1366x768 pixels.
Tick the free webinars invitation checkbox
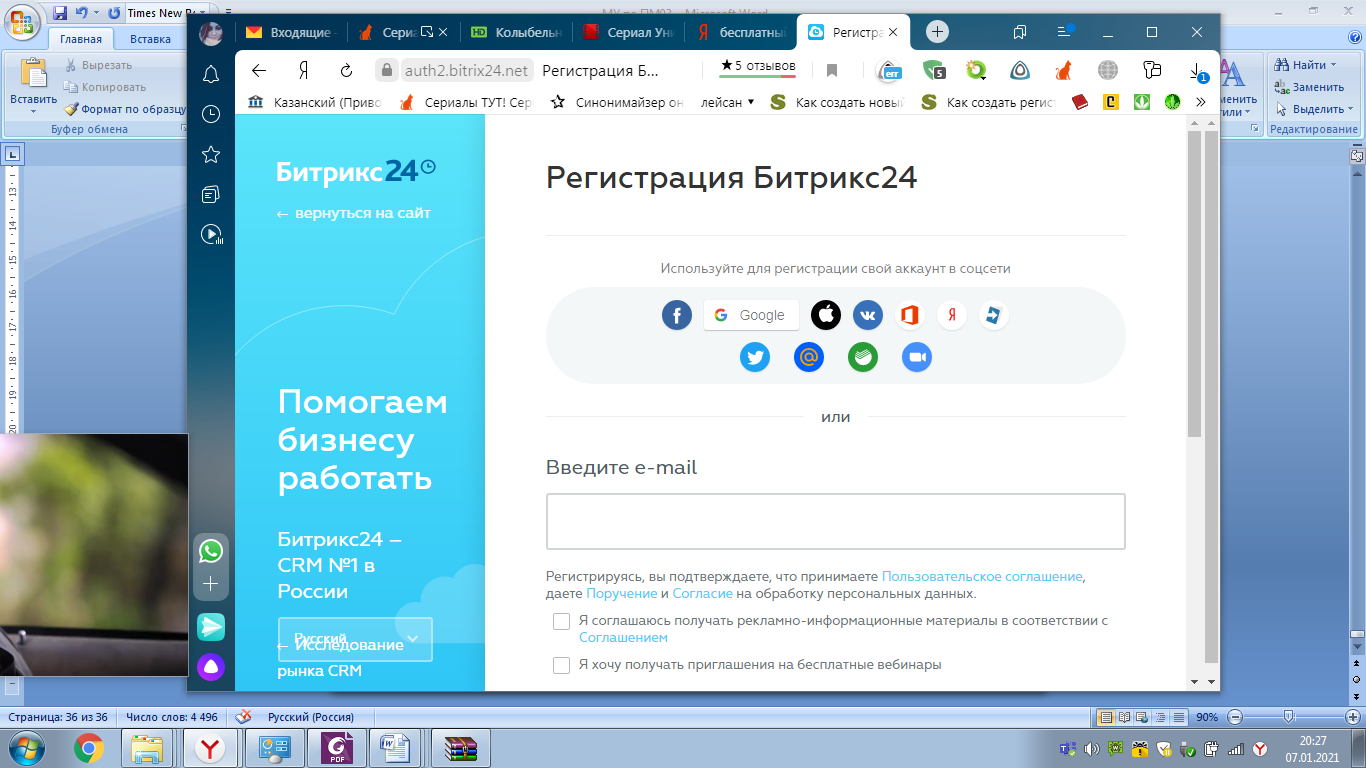pos(561,665)
